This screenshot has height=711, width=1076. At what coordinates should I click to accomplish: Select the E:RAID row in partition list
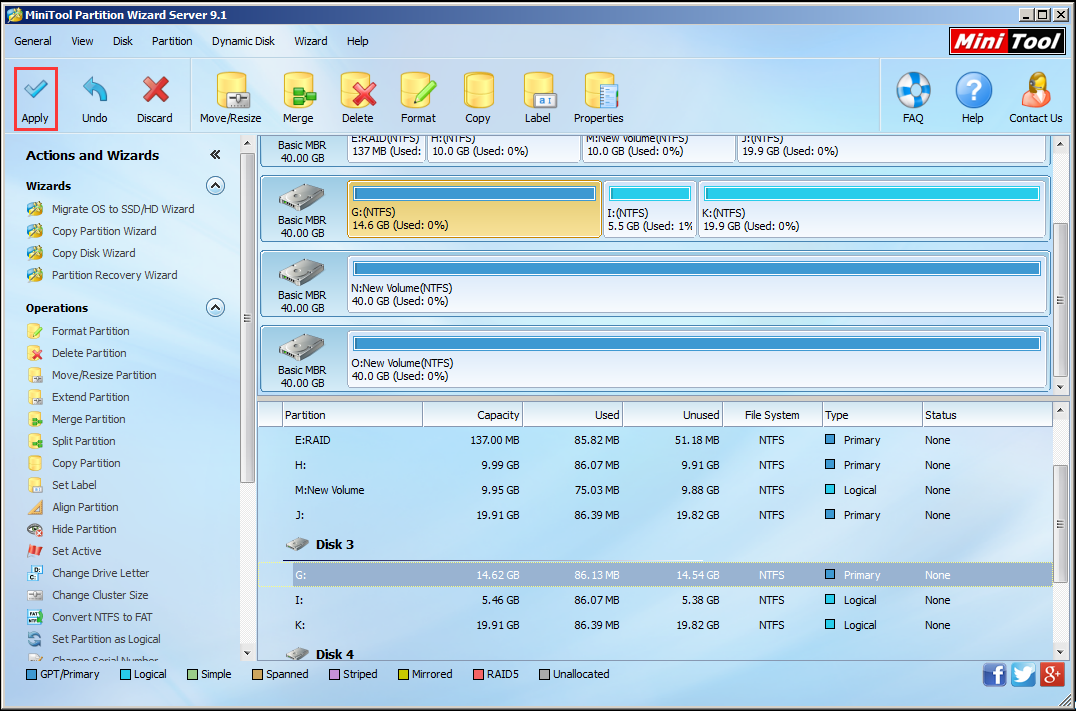pos(655,440)
